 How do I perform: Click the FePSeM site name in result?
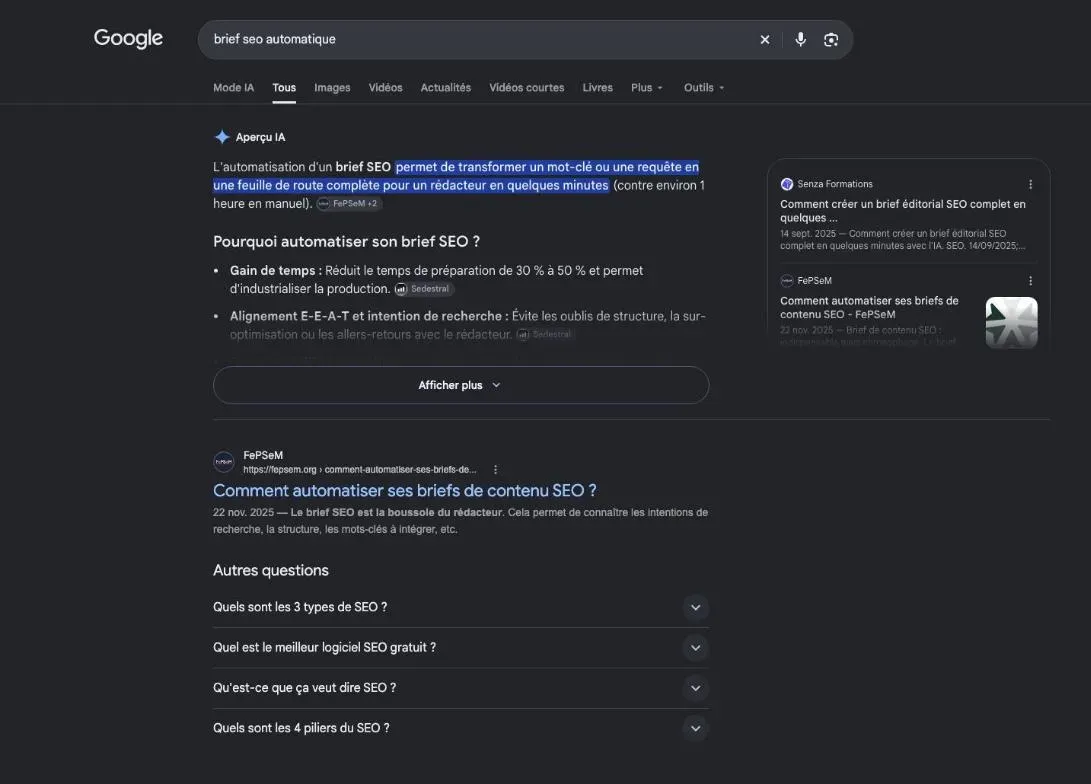click(x=263, y=456)
